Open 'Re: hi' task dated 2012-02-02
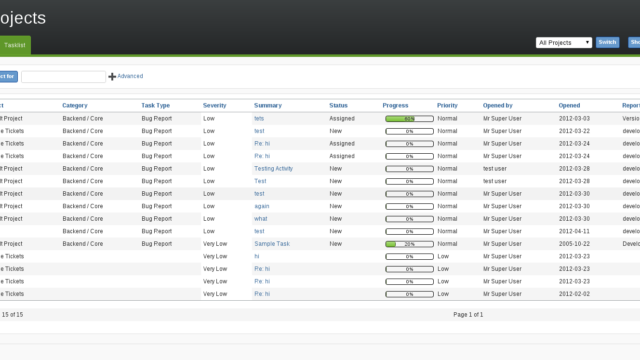This screenshot has height=360, width=640. coord(262,294)
